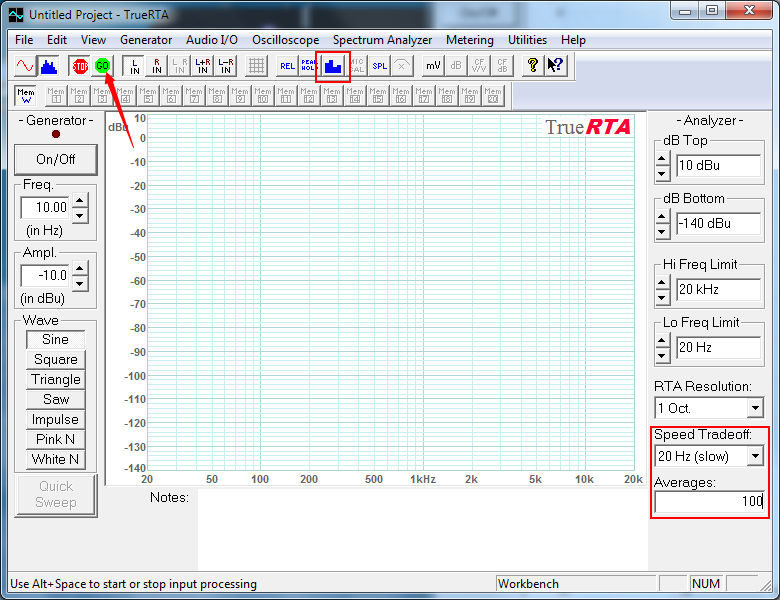Screen dimensions: 780x600
Task: Select the White N noise waveform
Action: [x=56, y=459]
